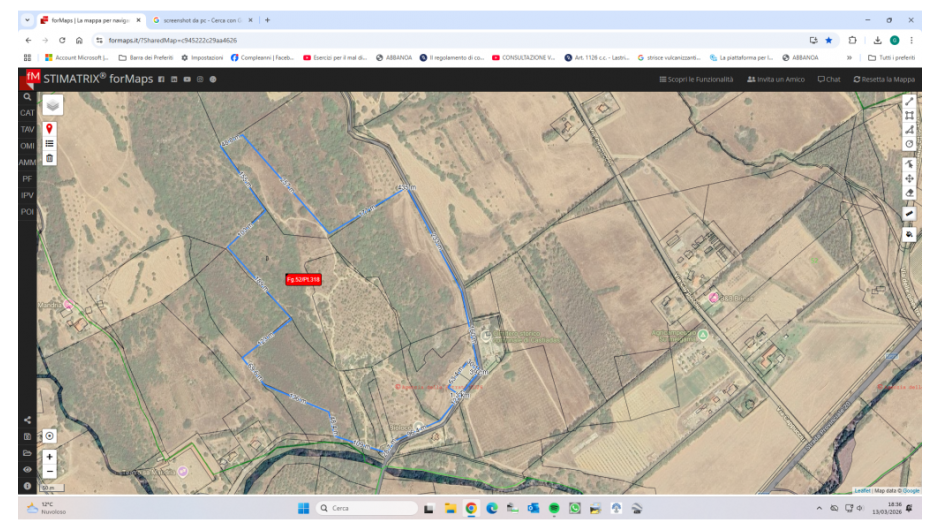Screen dimensions: 940x530
Task: Open the Tutti i preferiti folder
Action: tap(891, 58)
